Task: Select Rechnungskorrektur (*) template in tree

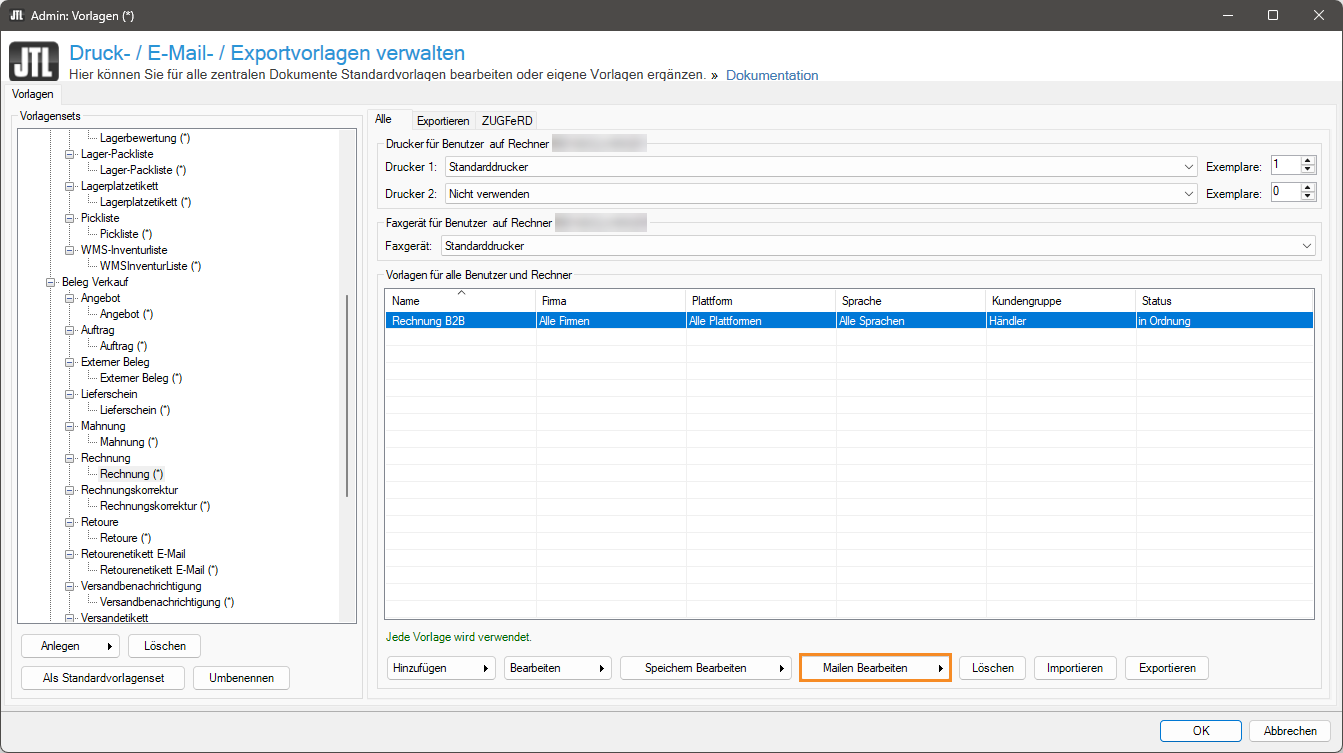Action: 154,506
